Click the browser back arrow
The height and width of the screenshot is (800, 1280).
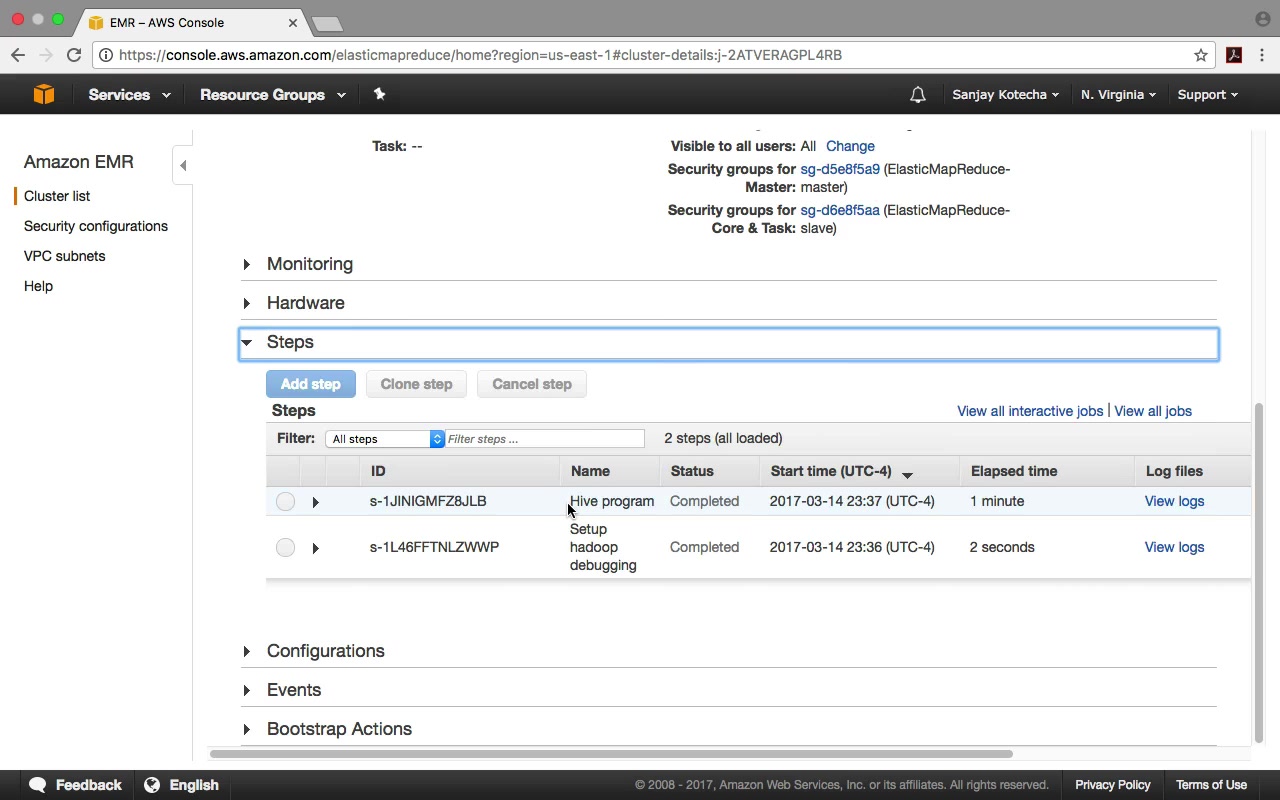(18, 55)
